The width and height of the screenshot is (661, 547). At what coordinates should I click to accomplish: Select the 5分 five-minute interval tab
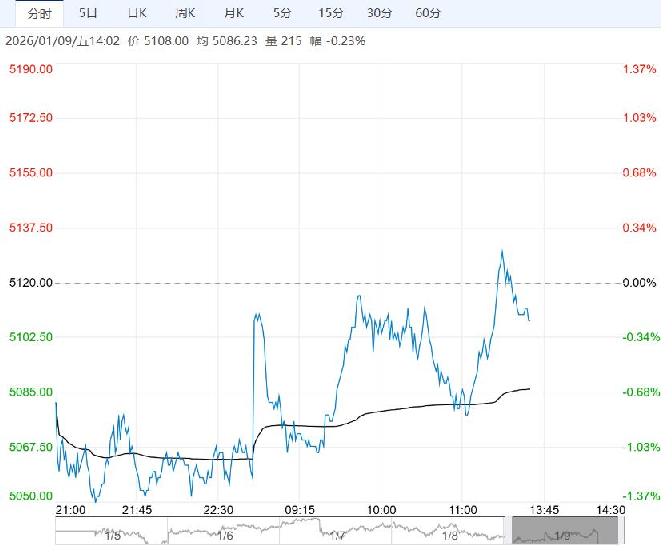click(282, 13)
